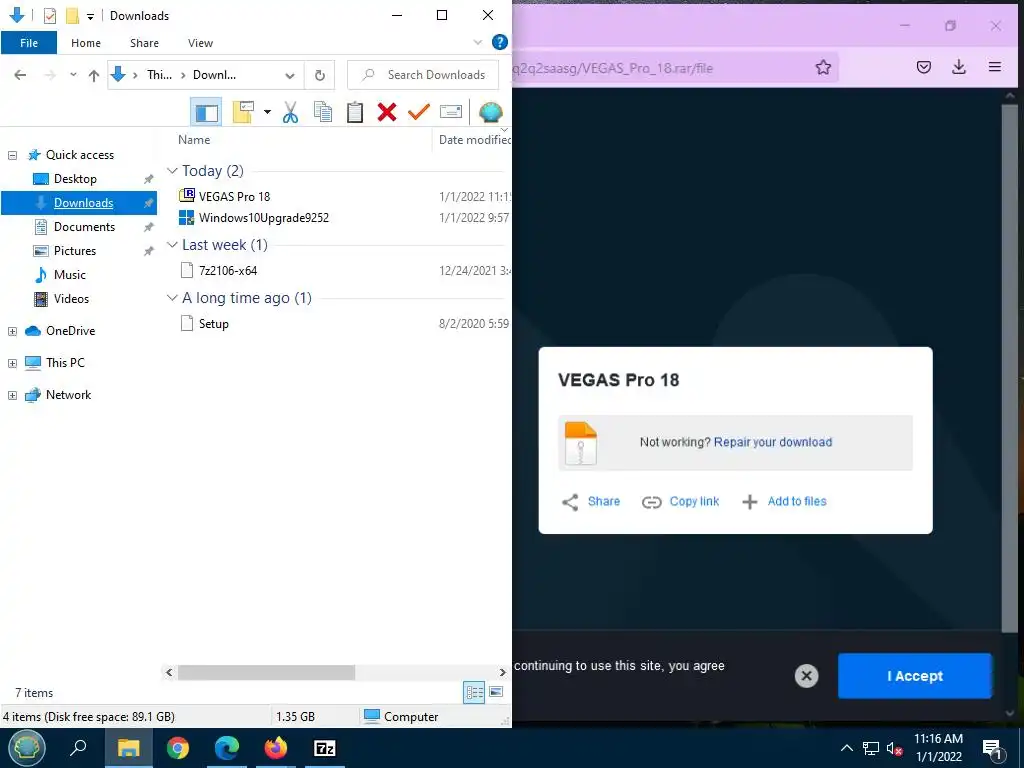The image size is (1024, 768).
Task: Expand the ribbon with the chevron
Action: [x=477, y=42]
